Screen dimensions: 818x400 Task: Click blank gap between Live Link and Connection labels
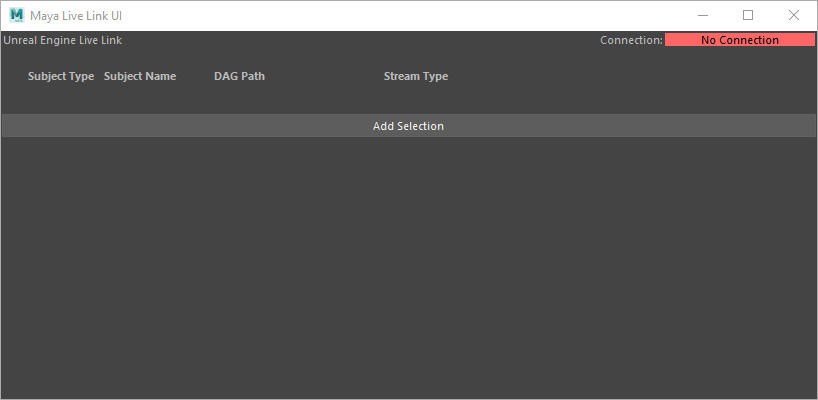[360, 40]
